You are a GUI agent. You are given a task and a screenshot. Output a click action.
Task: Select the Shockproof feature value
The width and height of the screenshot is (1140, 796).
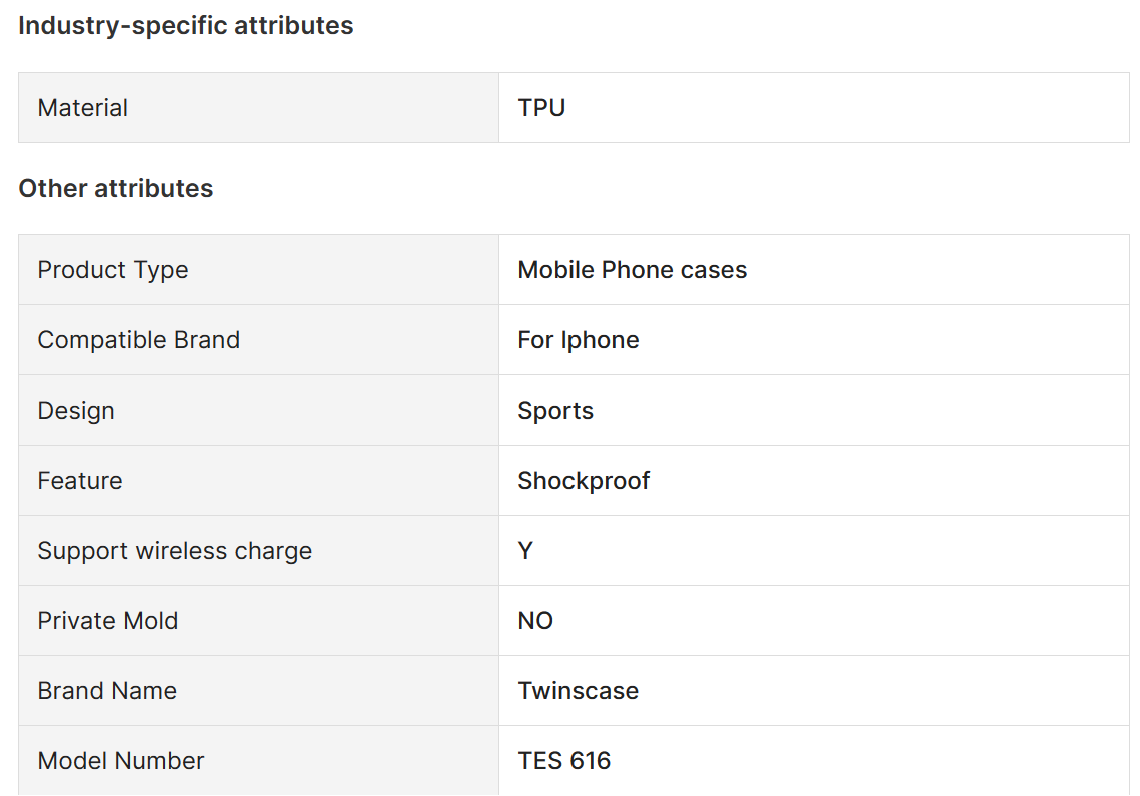tap(583, 481)
